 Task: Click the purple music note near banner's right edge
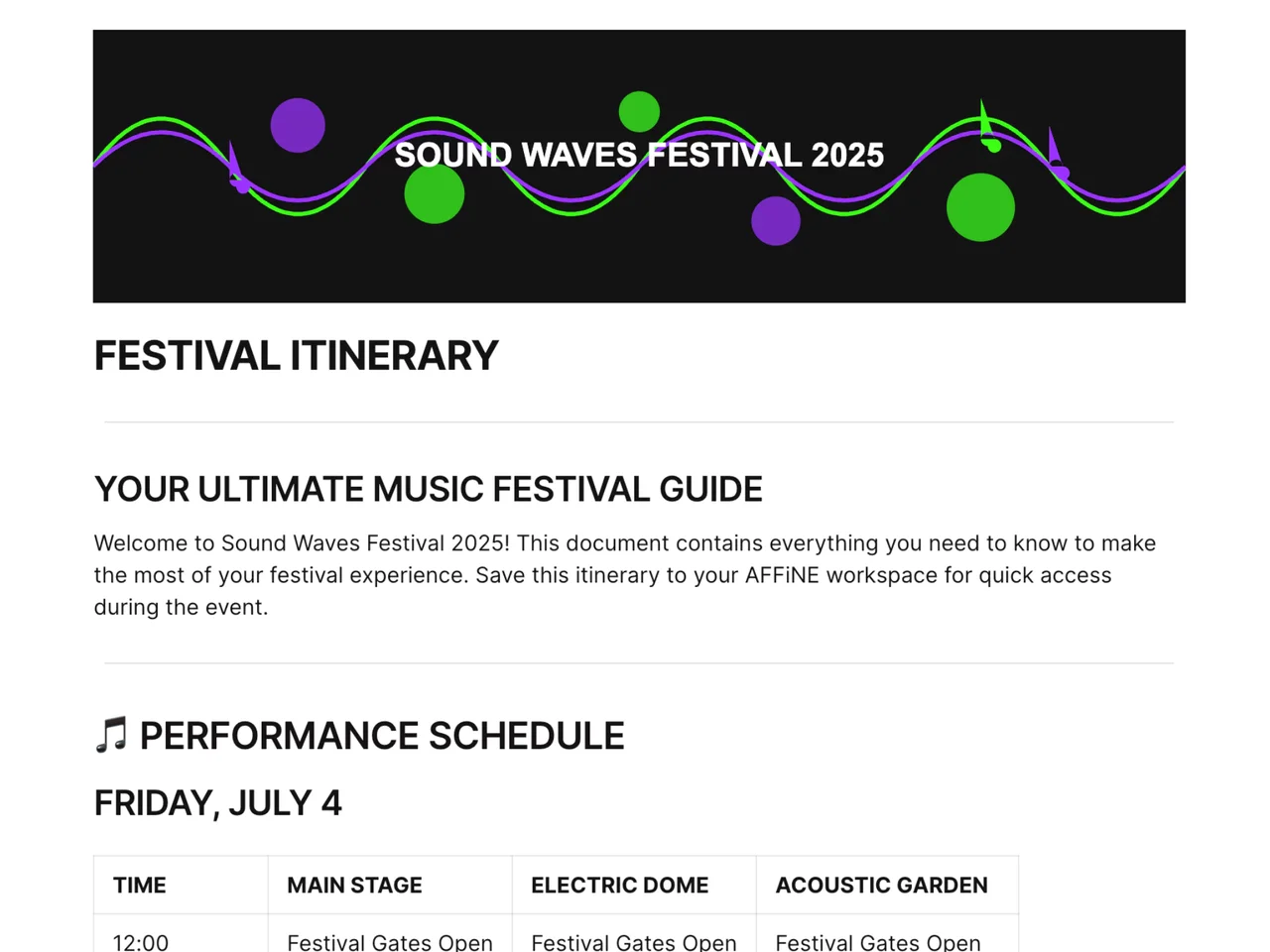(x=1058, y=155)
